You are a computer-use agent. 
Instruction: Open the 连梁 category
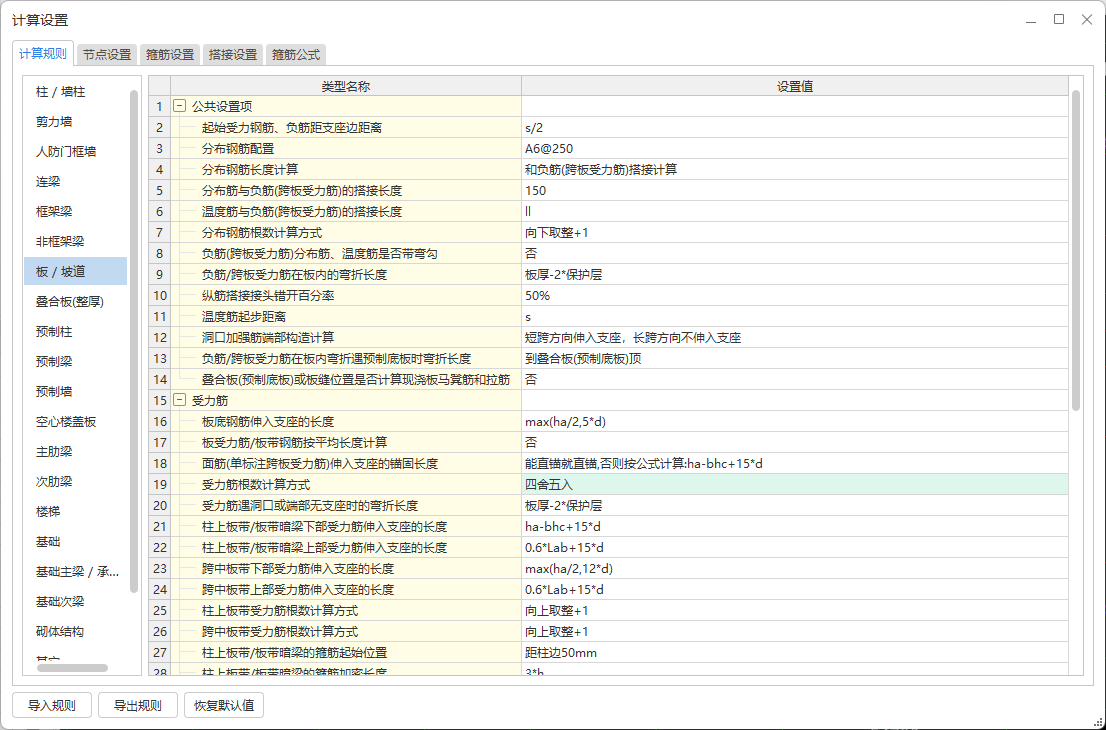pyautogui.click(x=75, y=181)
